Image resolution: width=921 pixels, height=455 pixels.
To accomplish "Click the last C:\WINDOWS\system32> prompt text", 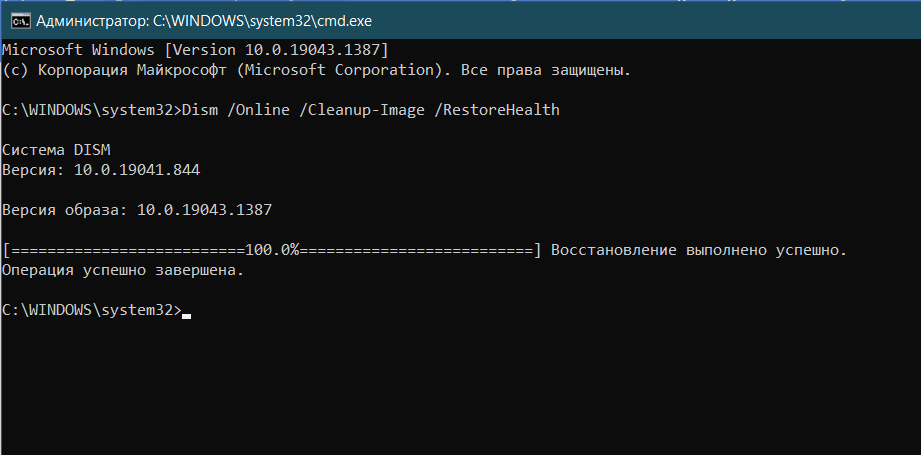I will [92, 310].
